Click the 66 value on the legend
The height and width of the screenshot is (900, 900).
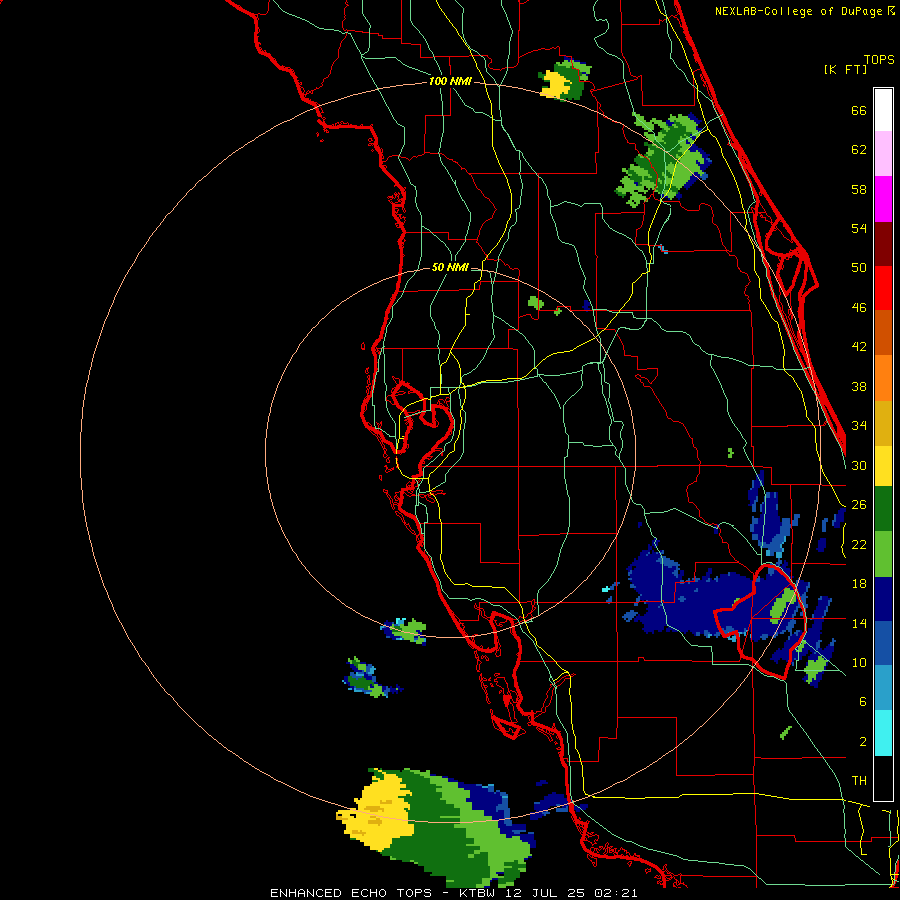(859, 111)
